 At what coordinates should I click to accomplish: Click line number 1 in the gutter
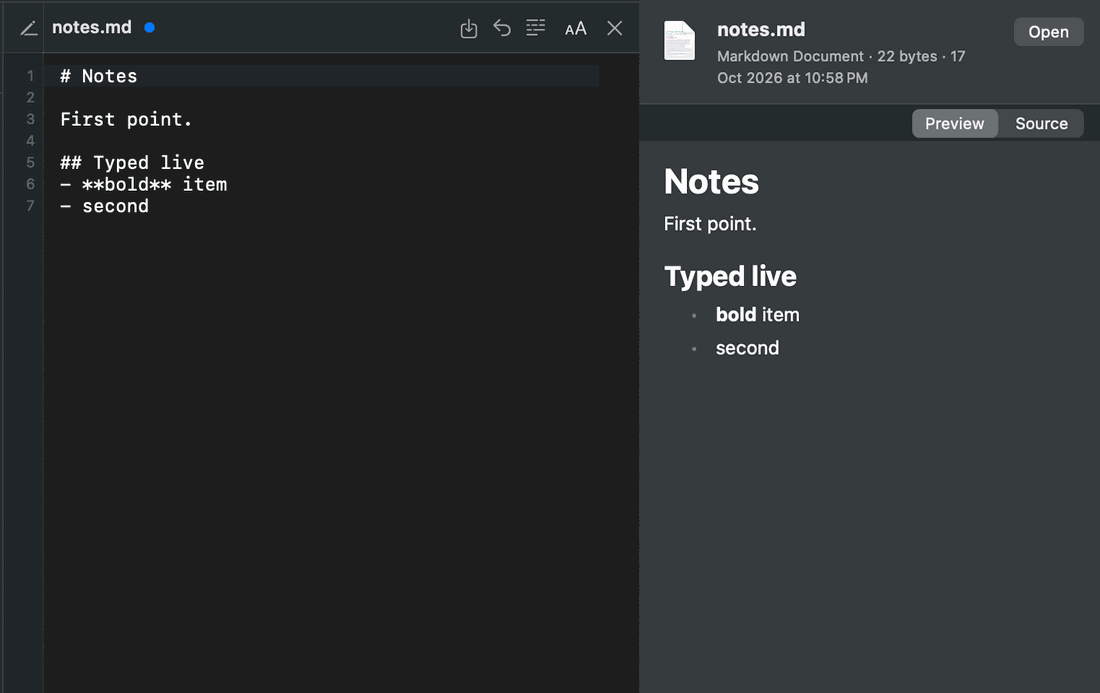(x=30, y=76)
